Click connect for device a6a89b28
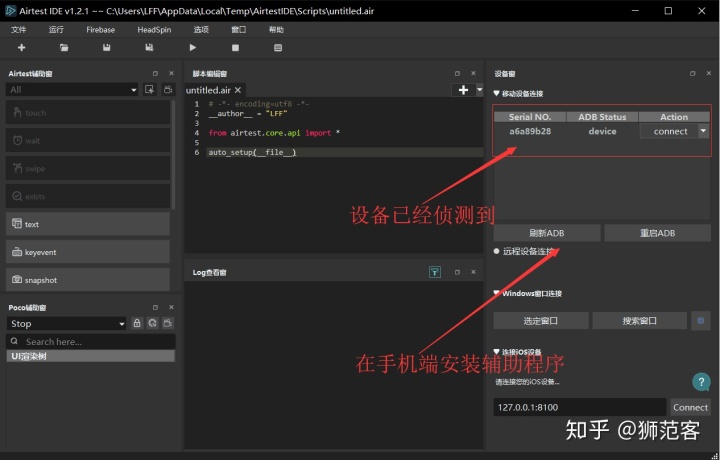This screenshot has width=720, height=460. click(x=670, y=131)
